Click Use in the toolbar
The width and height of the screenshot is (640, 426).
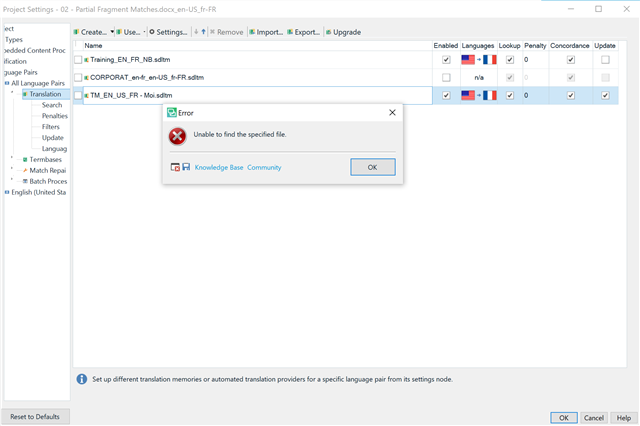click(128, 32)
